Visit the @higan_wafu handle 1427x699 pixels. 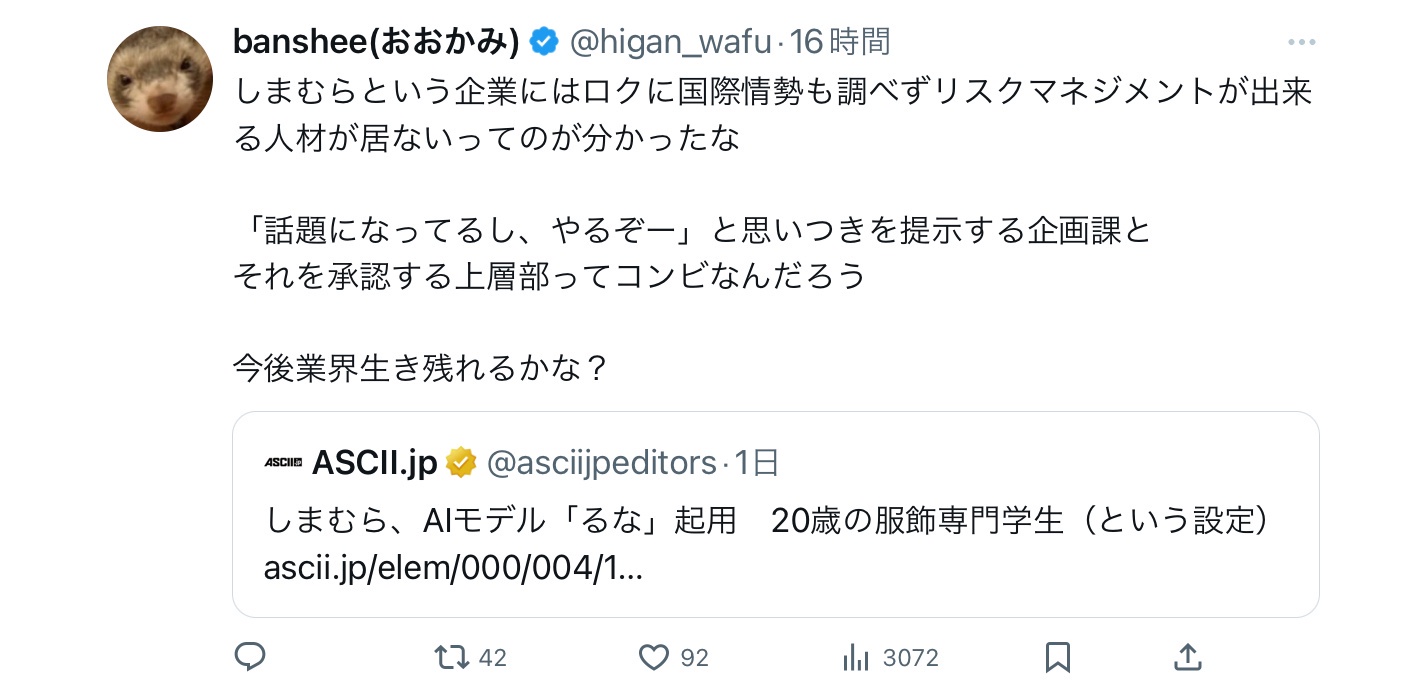670,42
